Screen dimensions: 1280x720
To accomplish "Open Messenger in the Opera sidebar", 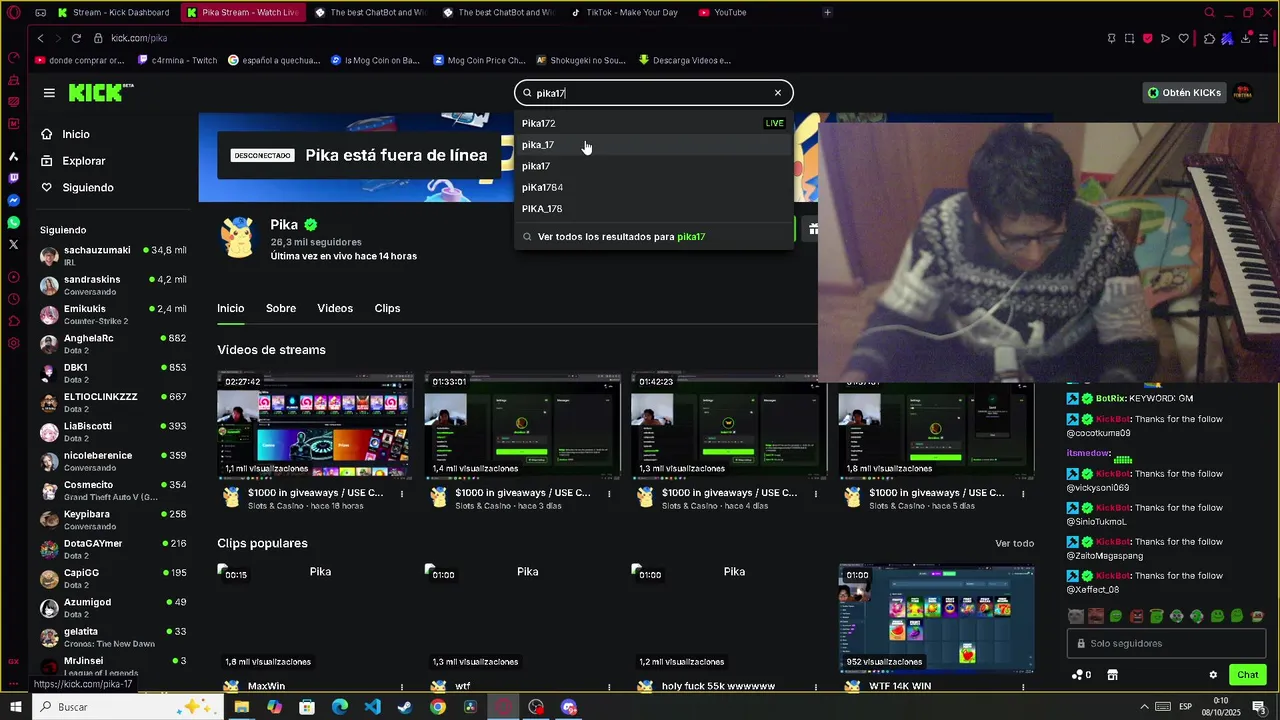I will tap(13, 200).
